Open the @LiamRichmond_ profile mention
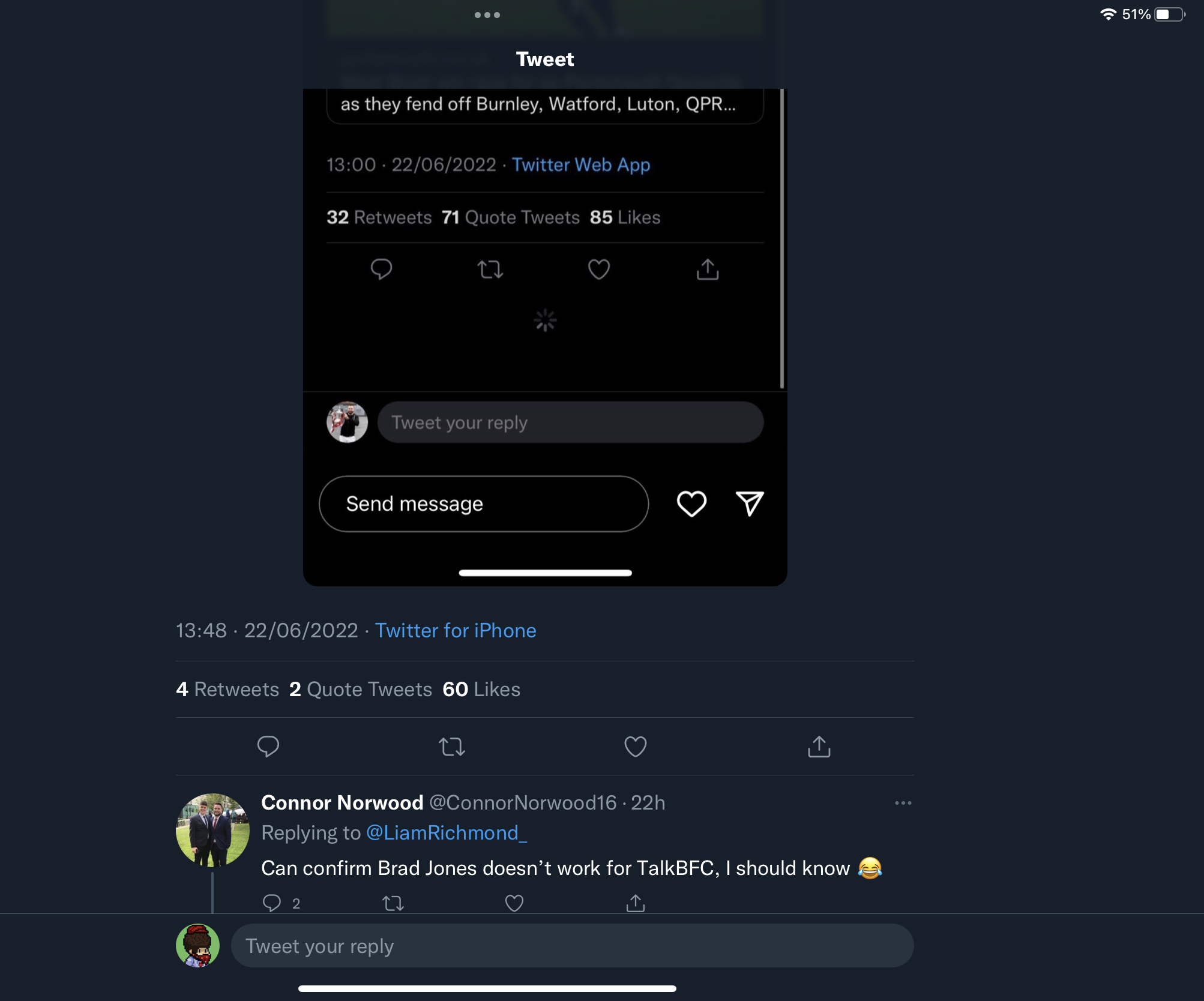 446,833
